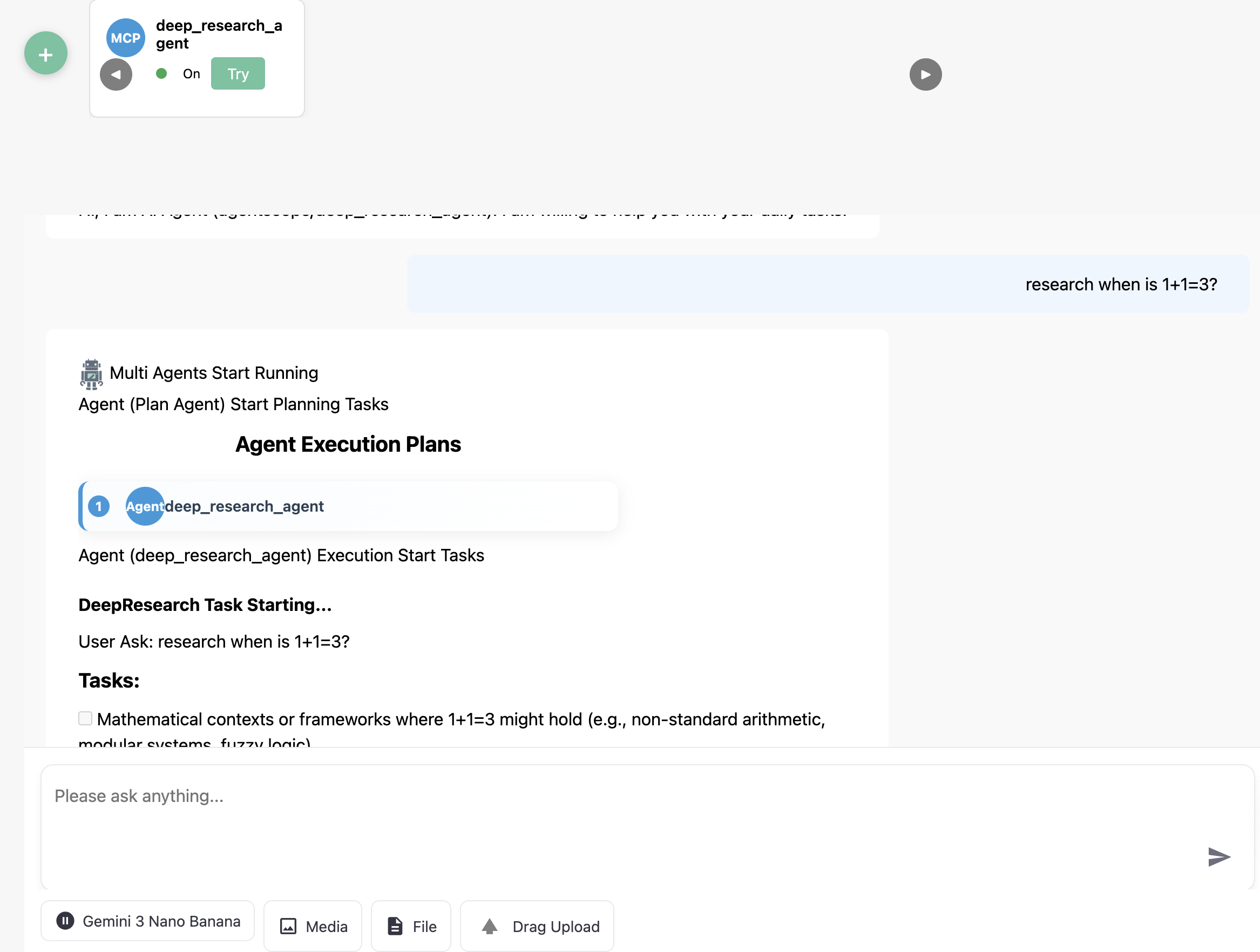
Task: Toggle the green On status indicator
Action: tap(162, 73)
